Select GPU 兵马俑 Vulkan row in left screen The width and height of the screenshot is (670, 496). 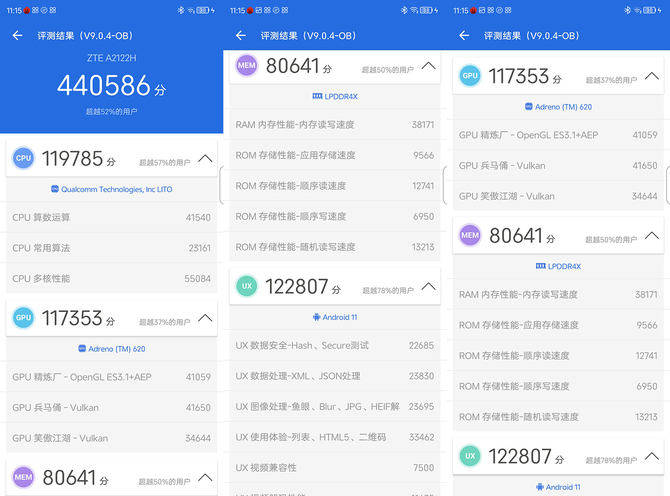point(112,408)
